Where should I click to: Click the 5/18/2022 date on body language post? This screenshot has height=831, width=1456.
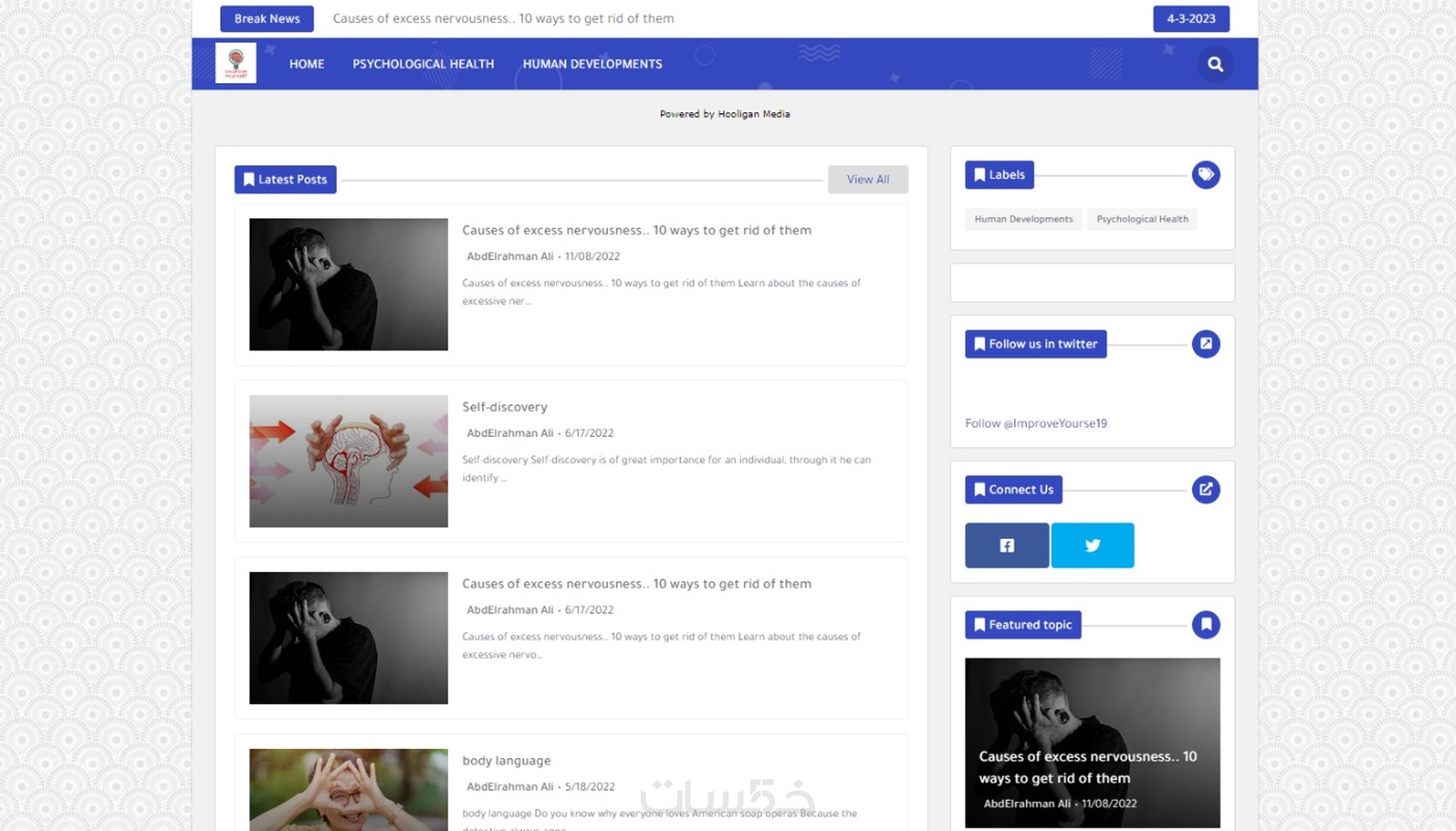[x=589, y=786]
